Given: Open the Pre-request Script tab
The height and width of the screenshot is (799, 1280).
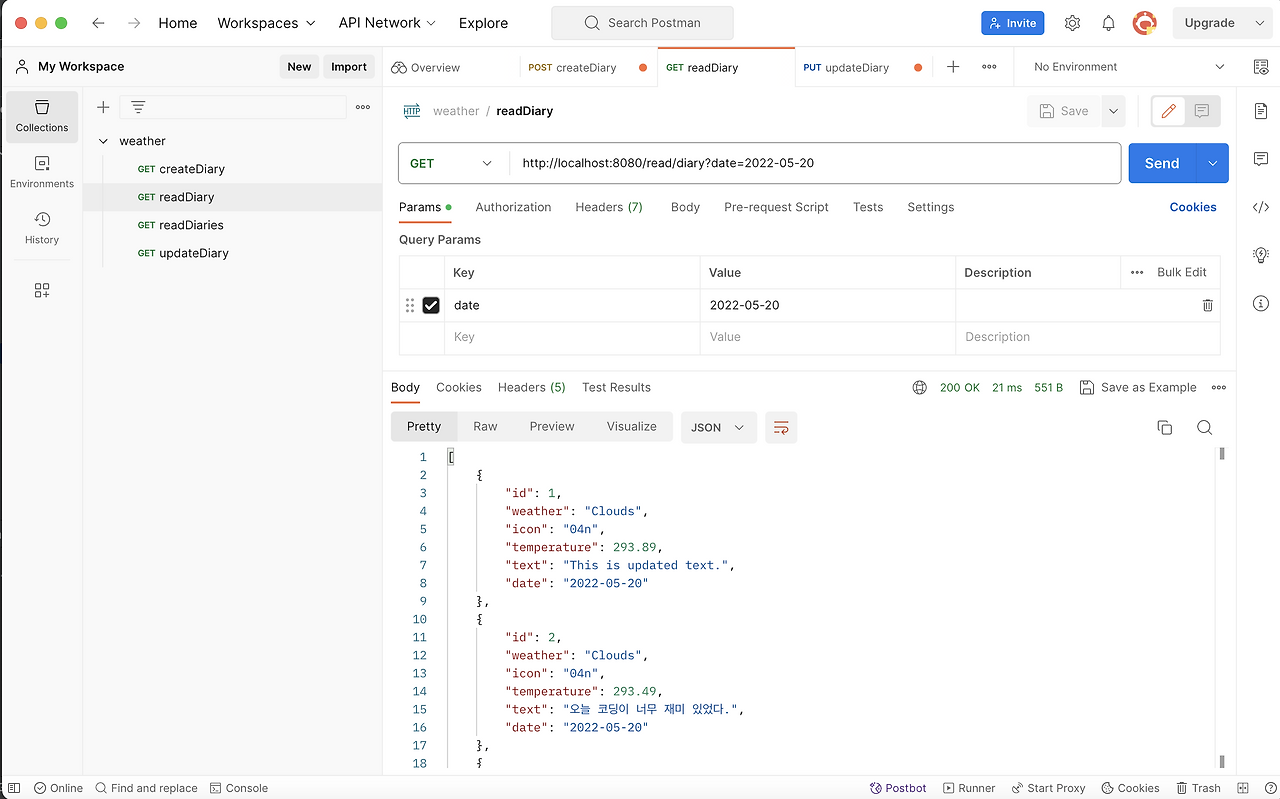Looking at the screenshot, I should coord(776,207).
